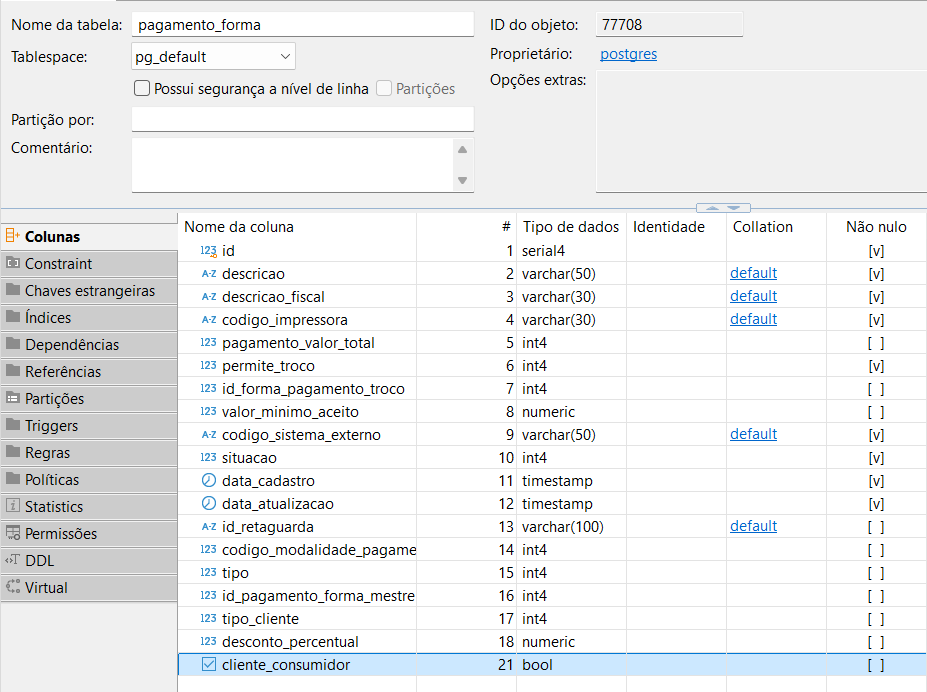Click the default collation link for descricao

(x=753, y=273)
